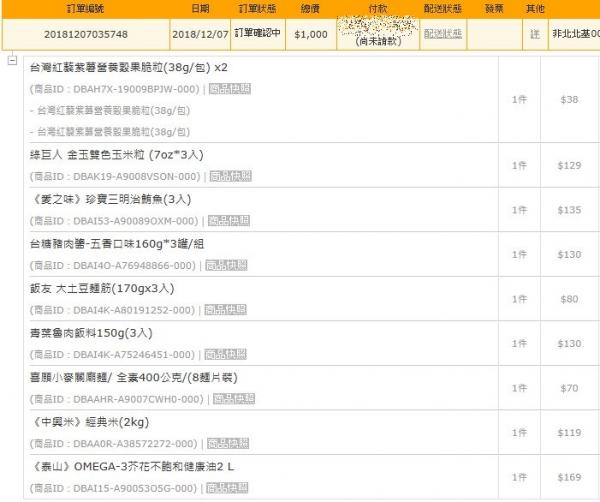Screen dimensions: 600x502
Task: Click product title 喜願小麥關廟麵
Action: click(x=134, y=378)
